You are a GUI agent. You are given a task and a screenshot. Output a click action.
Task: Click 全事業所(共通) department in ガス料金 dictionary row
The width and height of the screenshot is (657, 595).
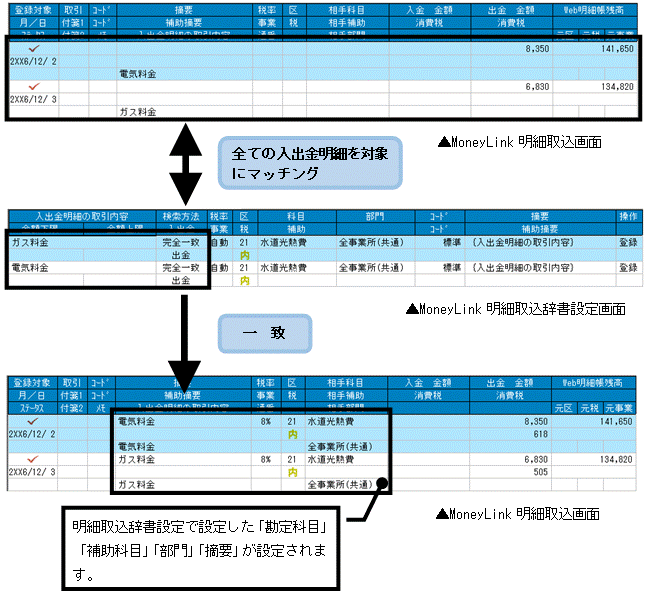click(x=371, y=242)
